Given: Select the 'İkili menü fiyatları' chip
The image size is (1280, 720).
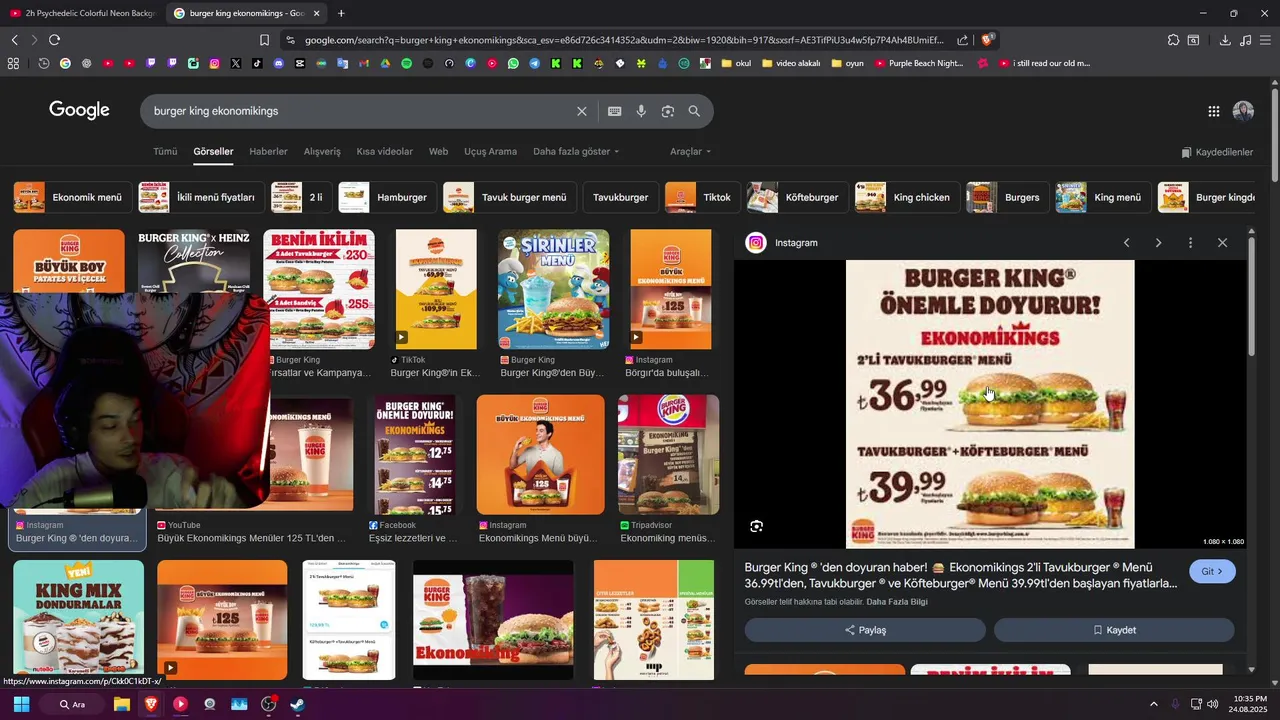Looking at the screenshot, I should 201,197.
